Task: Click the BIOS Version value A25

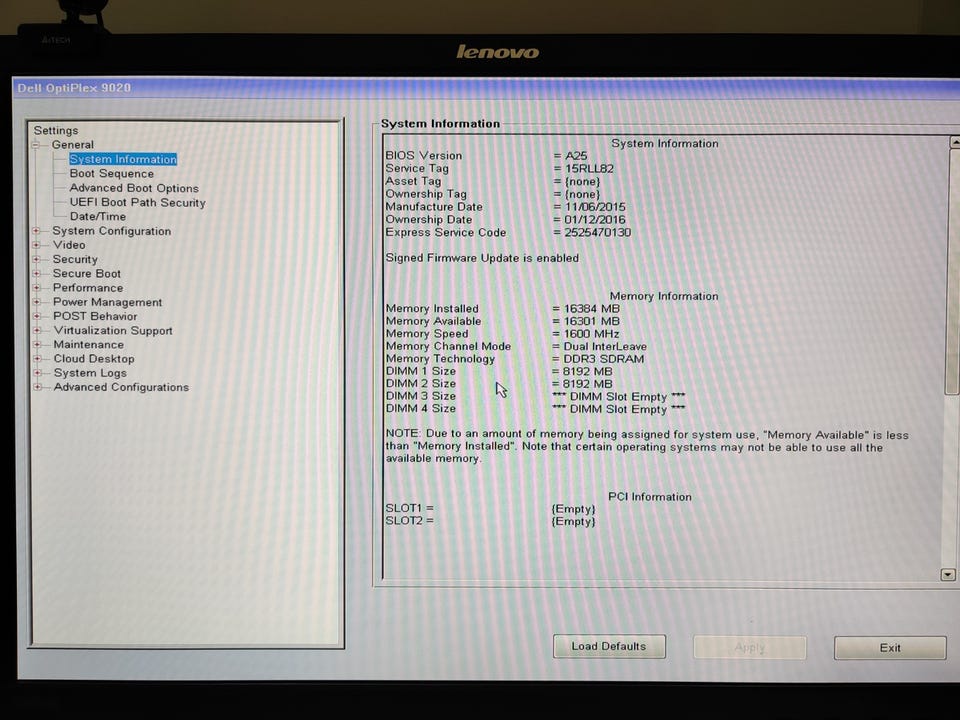Action: click(x=576, y=156)
